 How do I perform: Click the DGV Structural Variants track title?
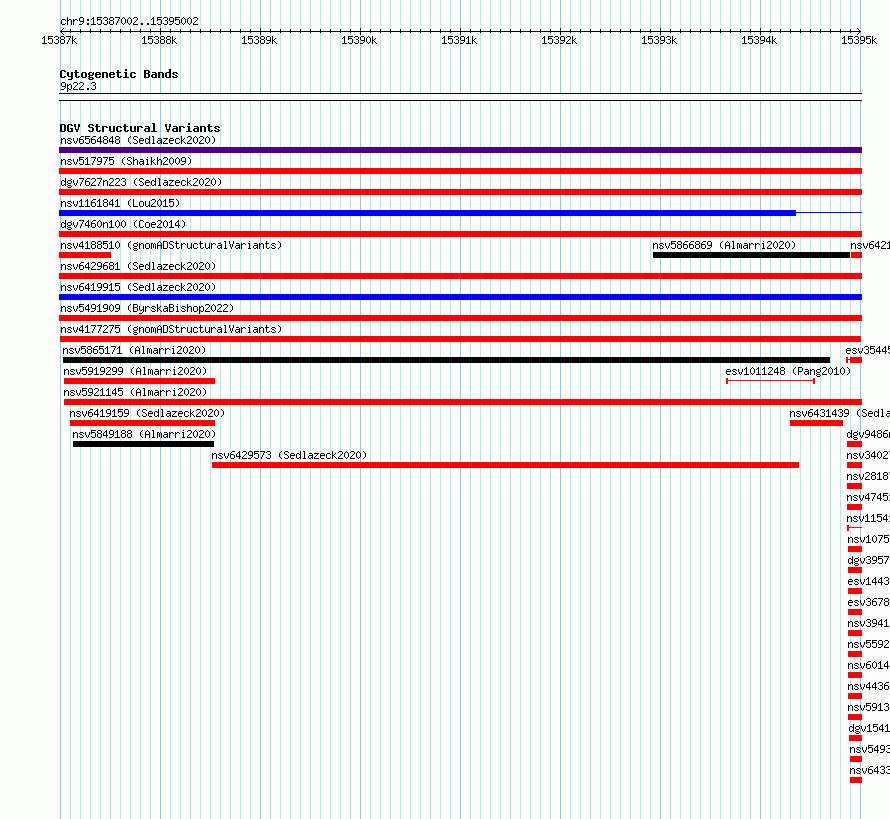tap(140, 128)
